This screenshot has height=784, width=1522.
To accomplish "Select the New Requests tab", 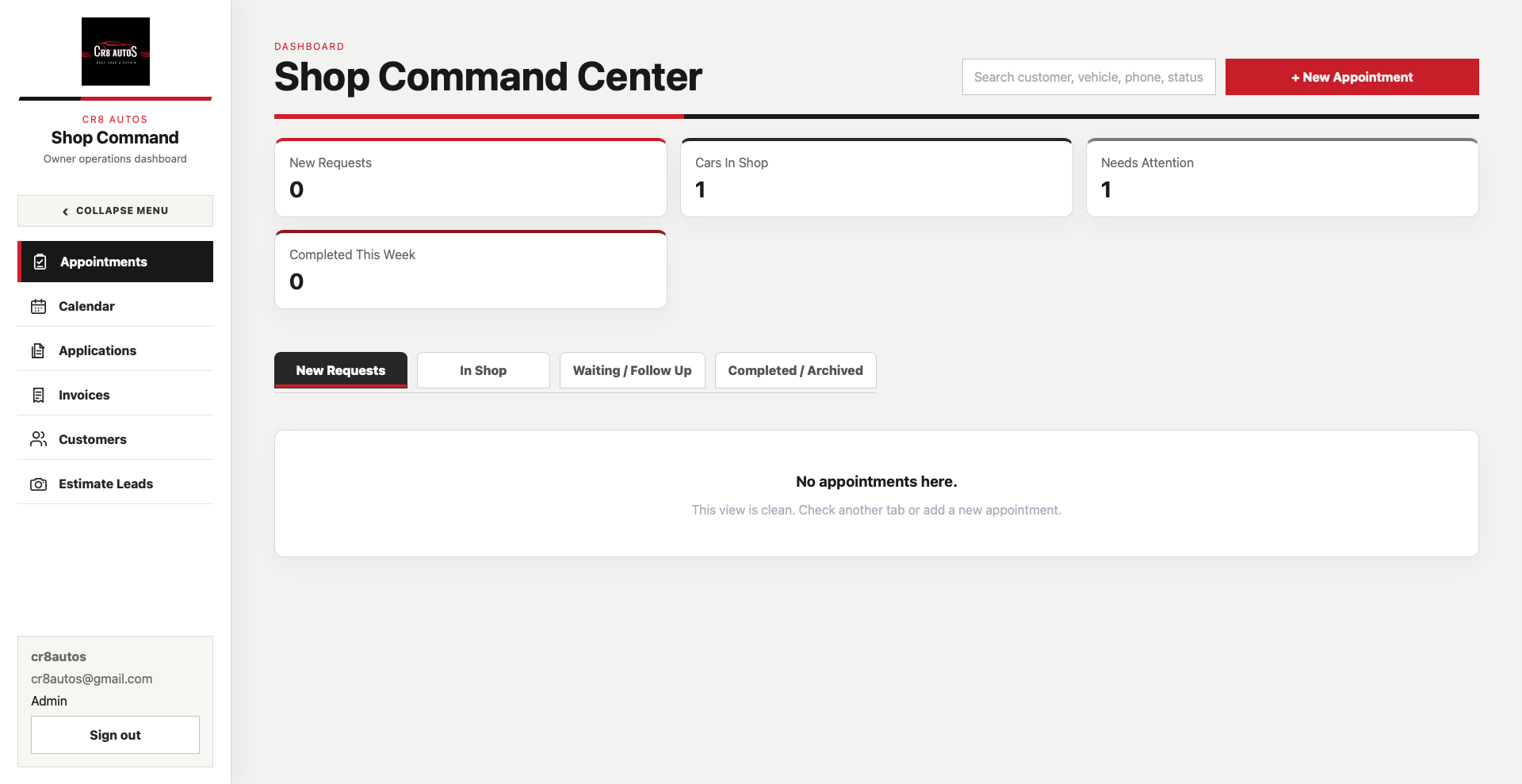I will coord(341,370).
